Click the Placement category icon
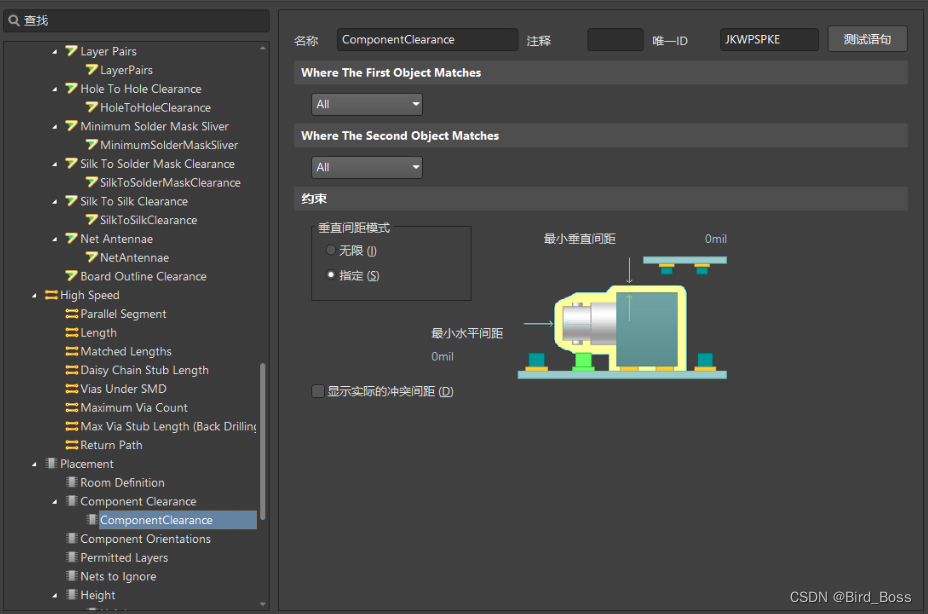The image size is (928, 614). click(x=51, y=464)
